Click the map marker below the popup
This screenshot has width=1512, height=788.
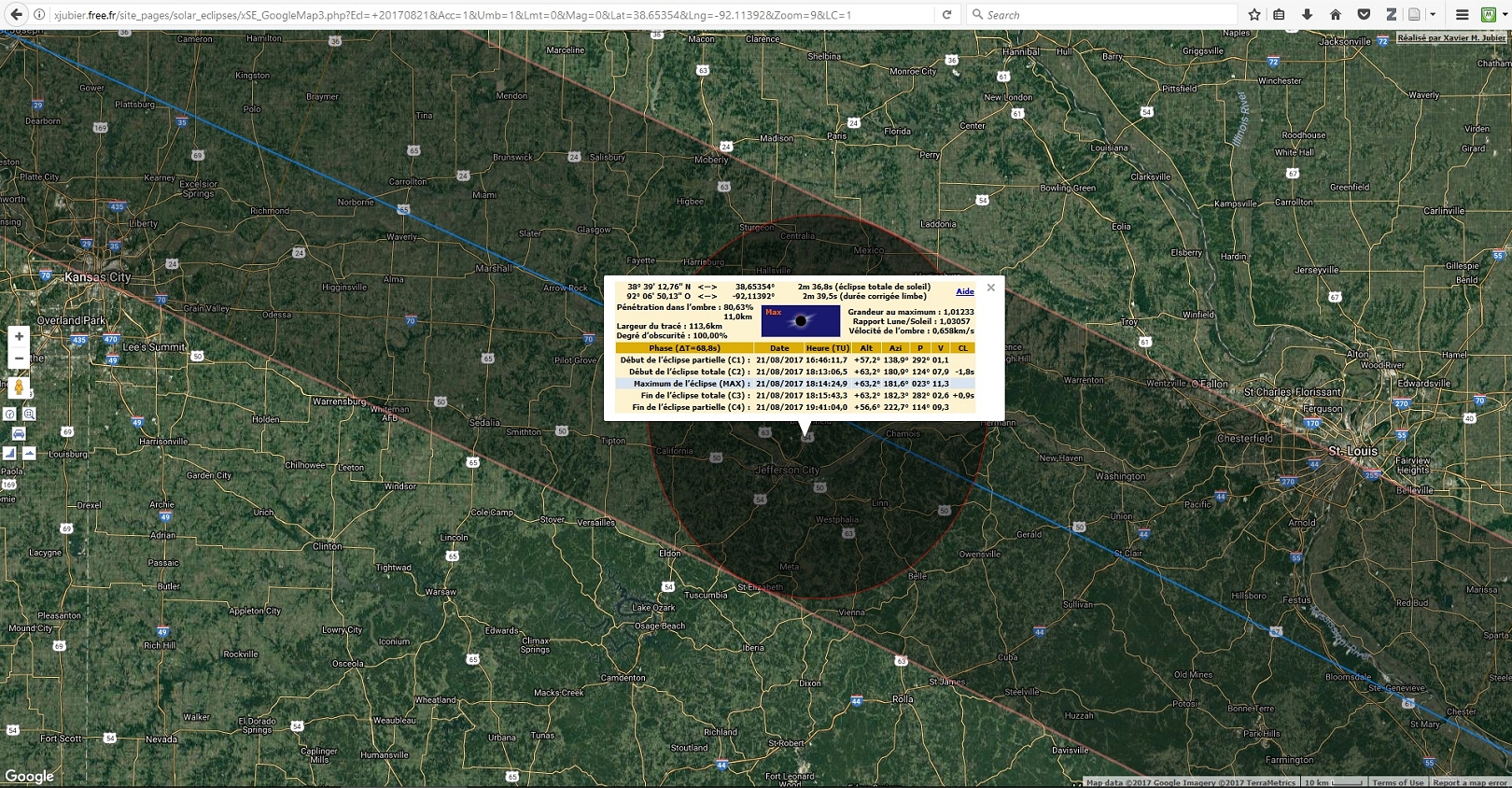(x=806, y=435)
